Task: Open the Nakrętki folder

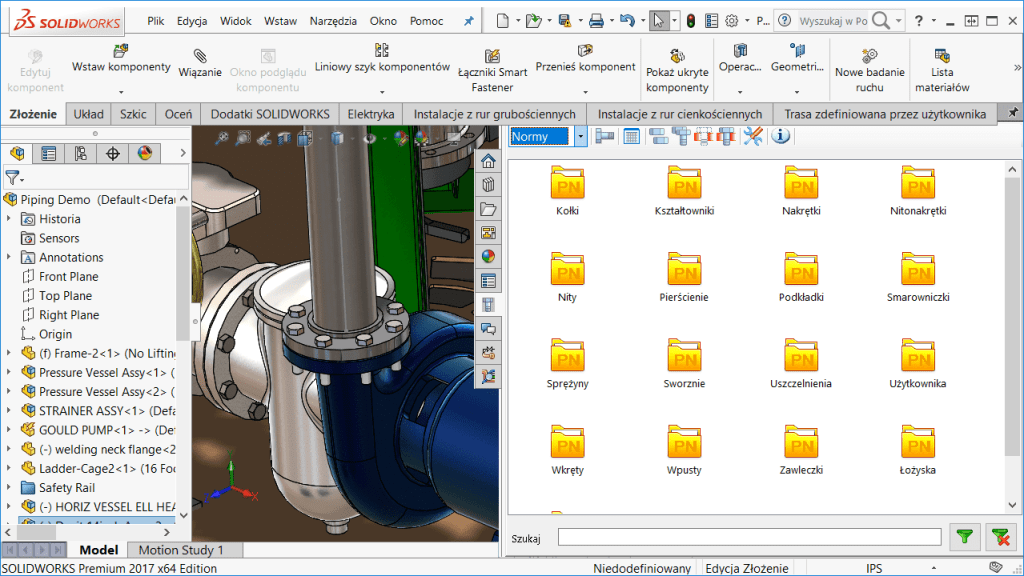Action: [x=801, y=191]
